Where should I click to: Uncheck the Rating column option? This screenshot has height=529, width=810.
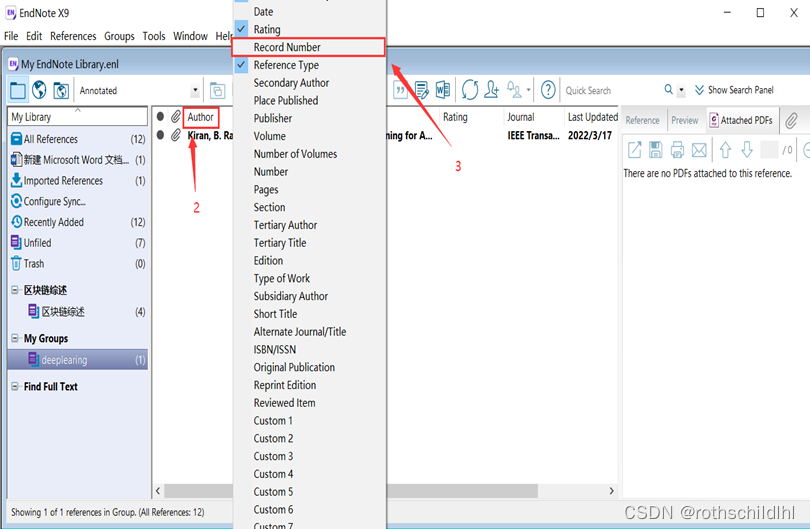coord(309,29)
